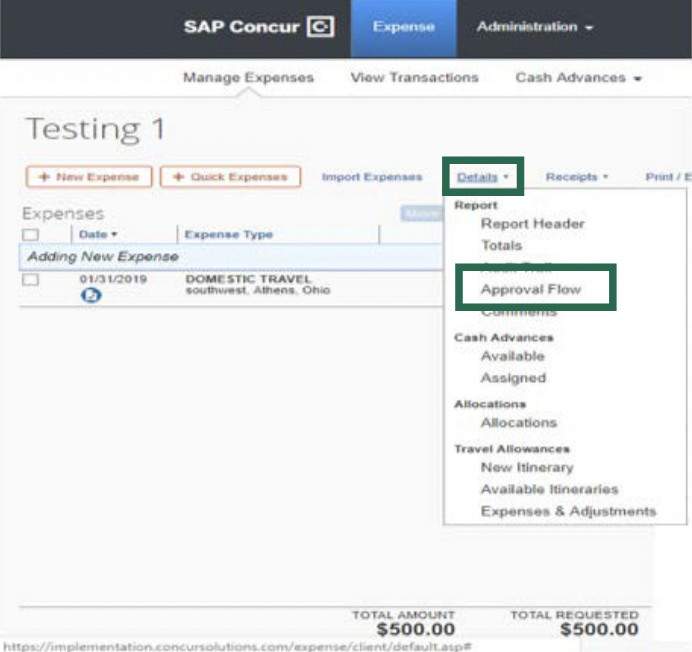Open the Manage Expenses tab
692x652 pixels.
[248, 77]
